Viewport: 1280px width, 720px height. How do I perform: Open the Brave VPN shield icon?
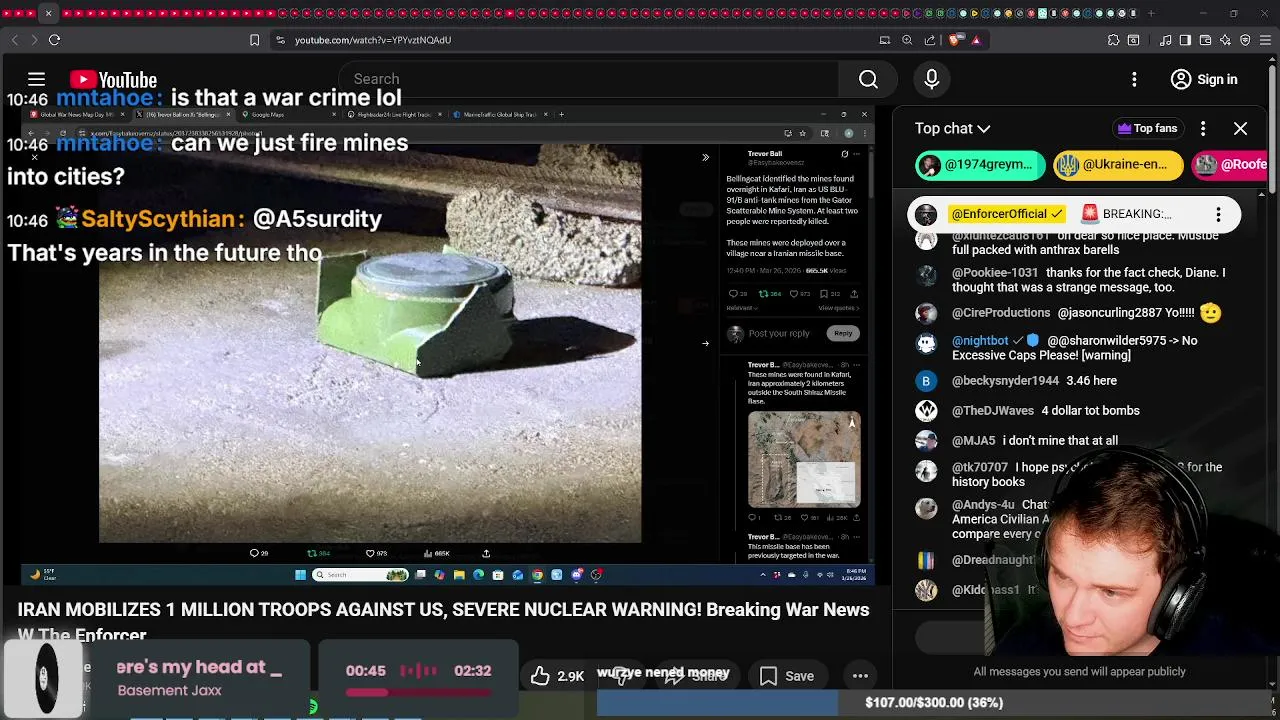pyautogui.click(x=1245, y=40)
